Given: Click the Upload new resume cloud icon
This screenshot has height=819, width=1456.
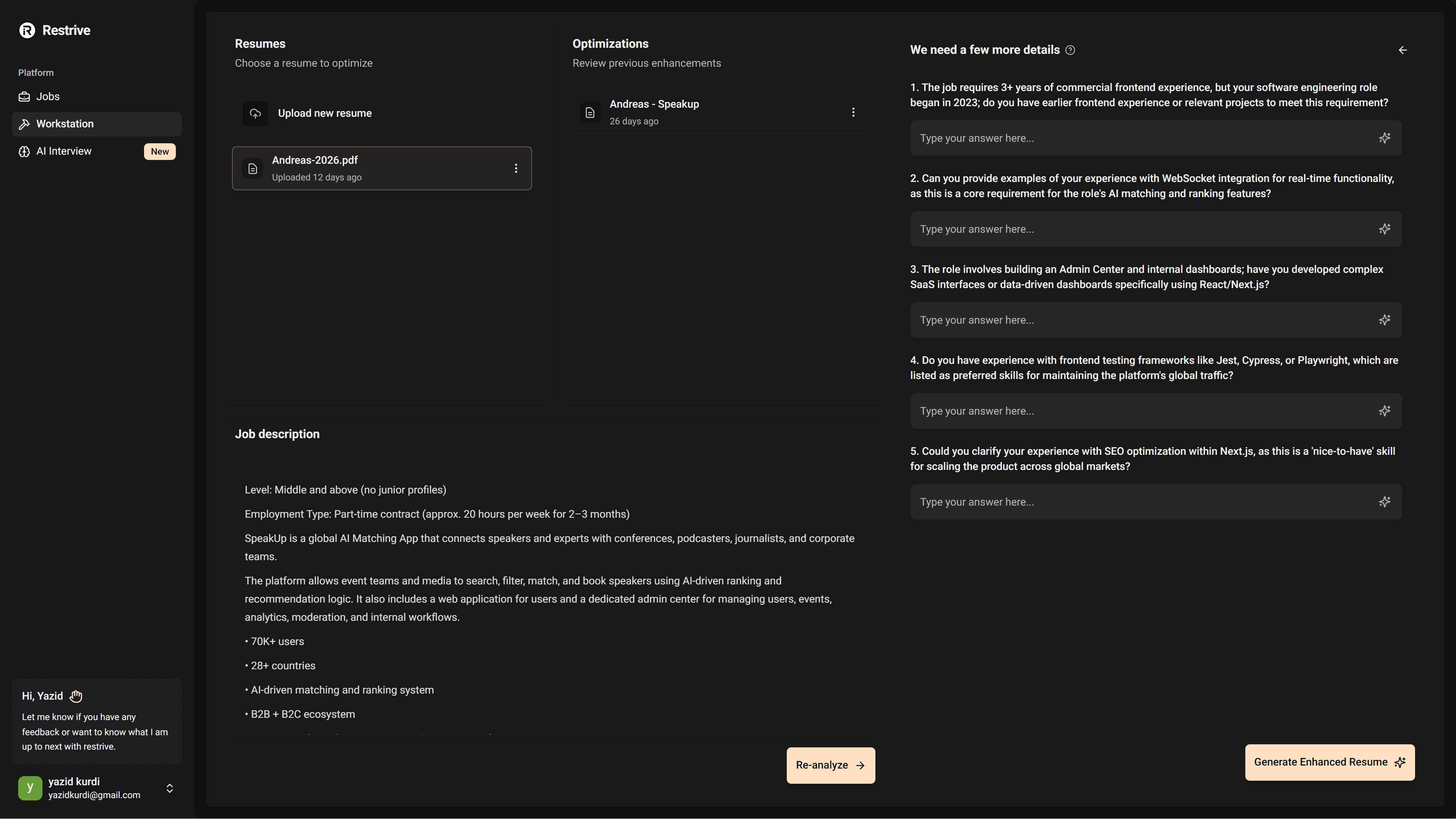Looking at the screenshot, I should [x=255, y=113].
